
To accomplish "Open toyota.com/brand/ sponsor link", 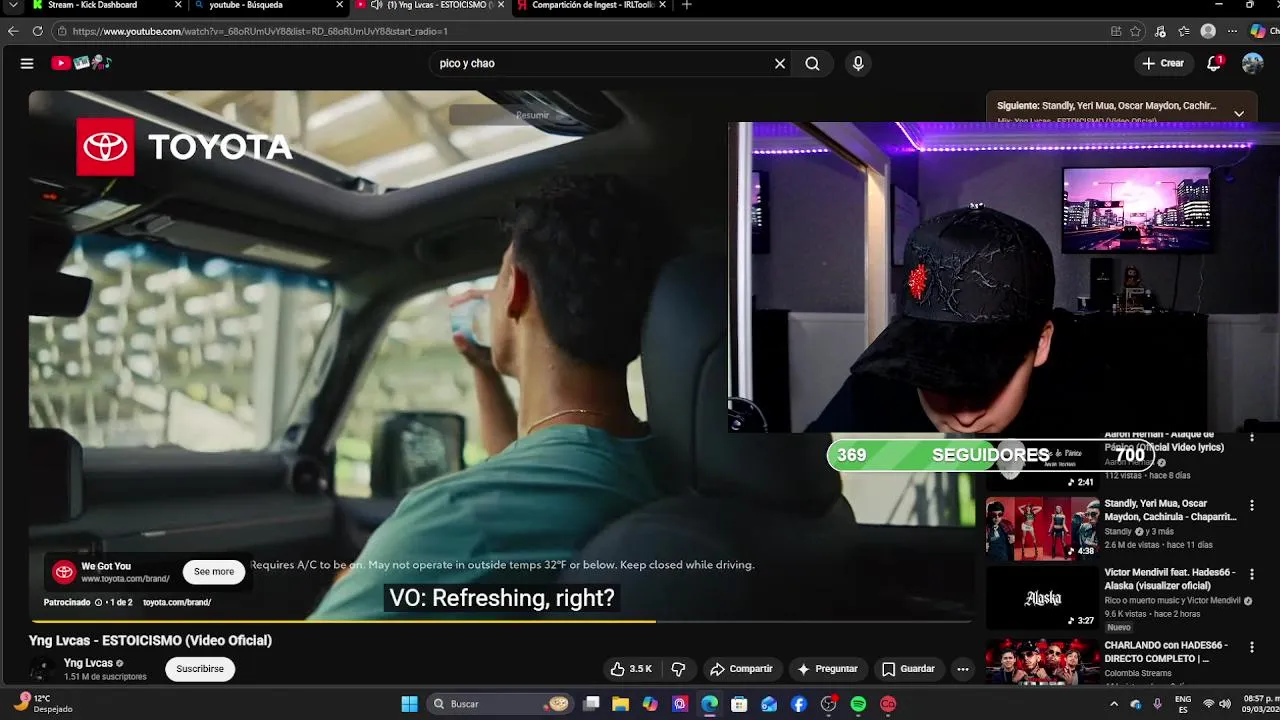I will 177,602.
